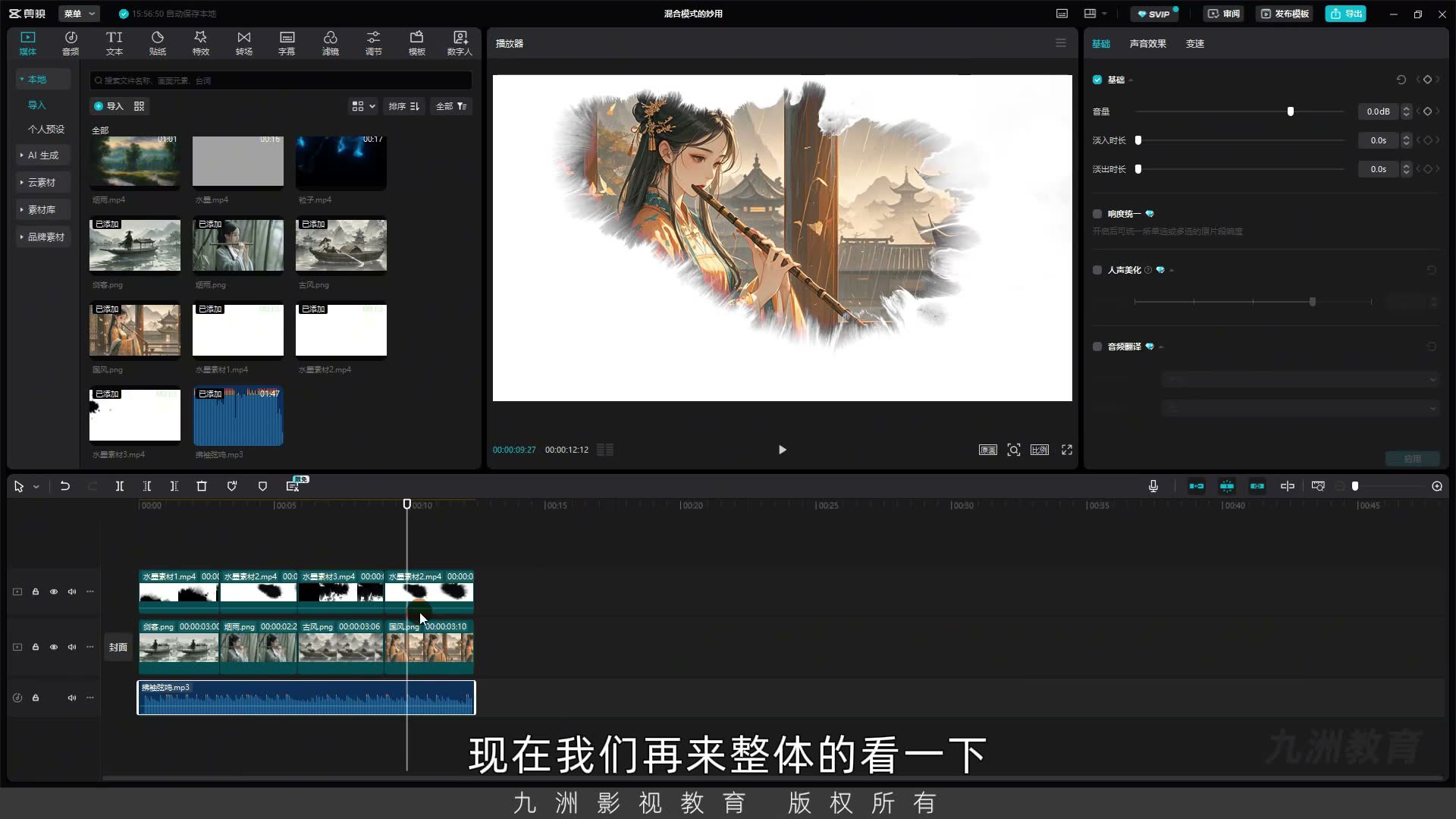Click the 淡出时长 fade-out slider handle
This screenshot has width=1456, height=819.
pyautogui.click(x=1138, y=169)
